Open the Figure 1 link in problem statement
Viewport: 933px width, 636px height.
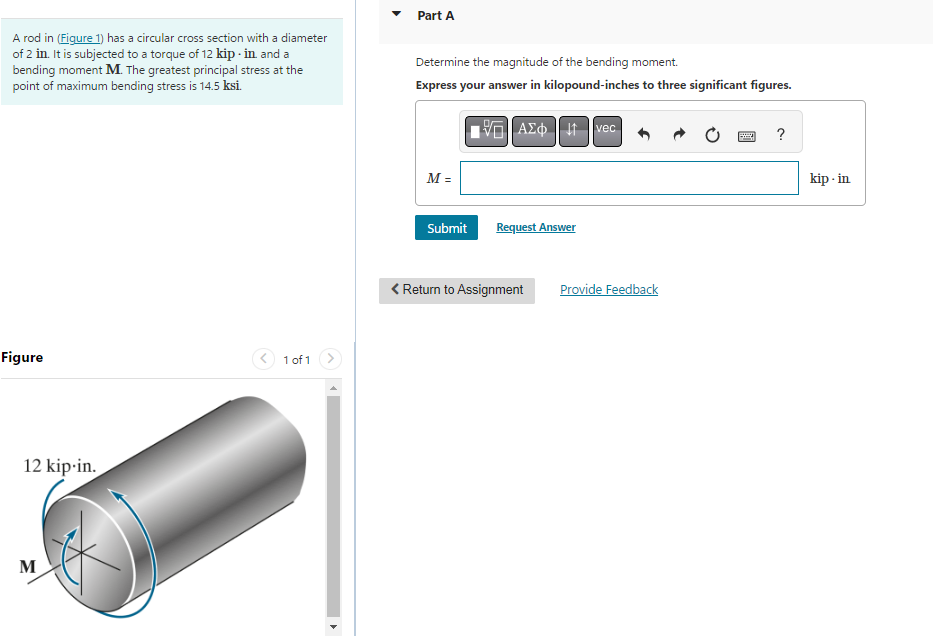(80, 38)
